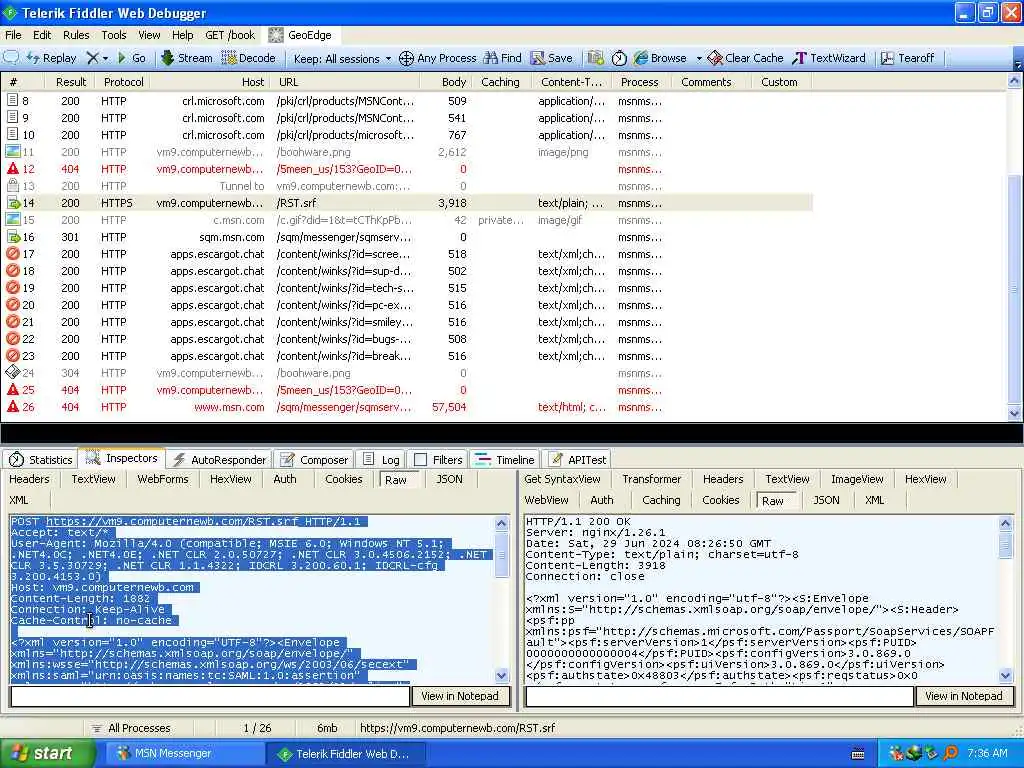Viewport: 1024px width, 768px height.
Task: Click the Browse Internet Explorer button
Action: pos(660,58)
